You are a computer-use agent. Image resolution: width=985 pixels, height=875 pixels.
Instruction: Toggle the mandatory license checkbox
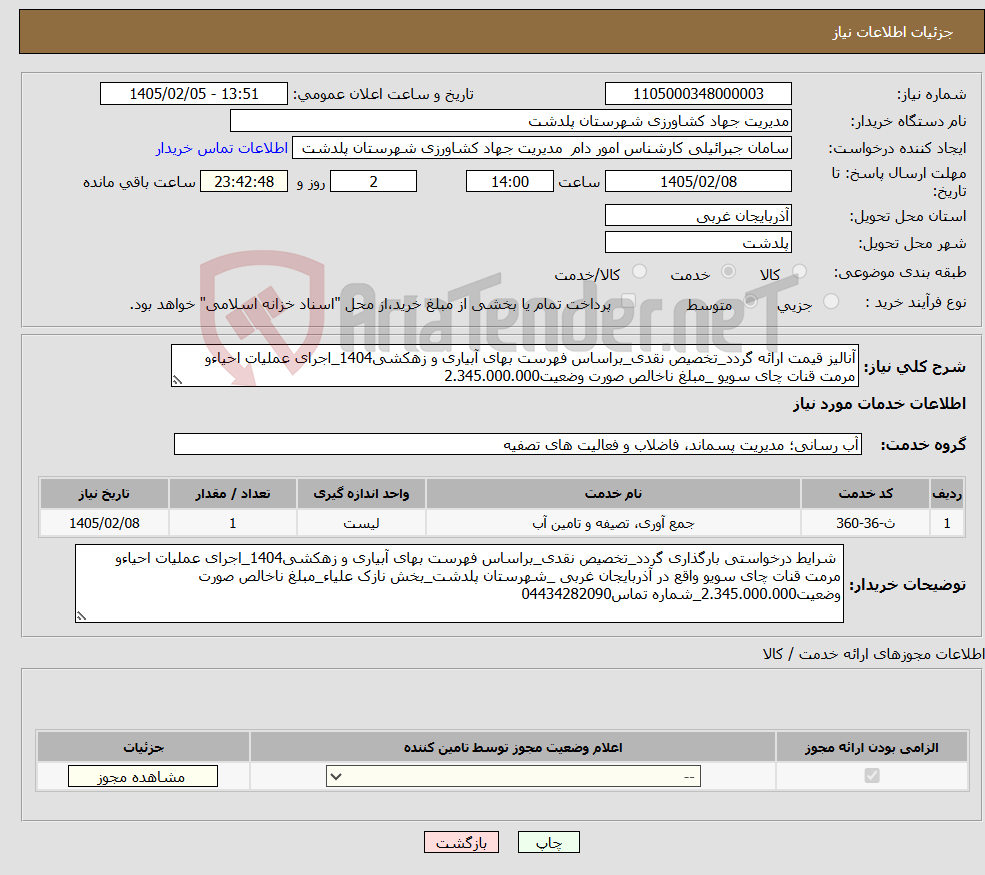point(872,776)
